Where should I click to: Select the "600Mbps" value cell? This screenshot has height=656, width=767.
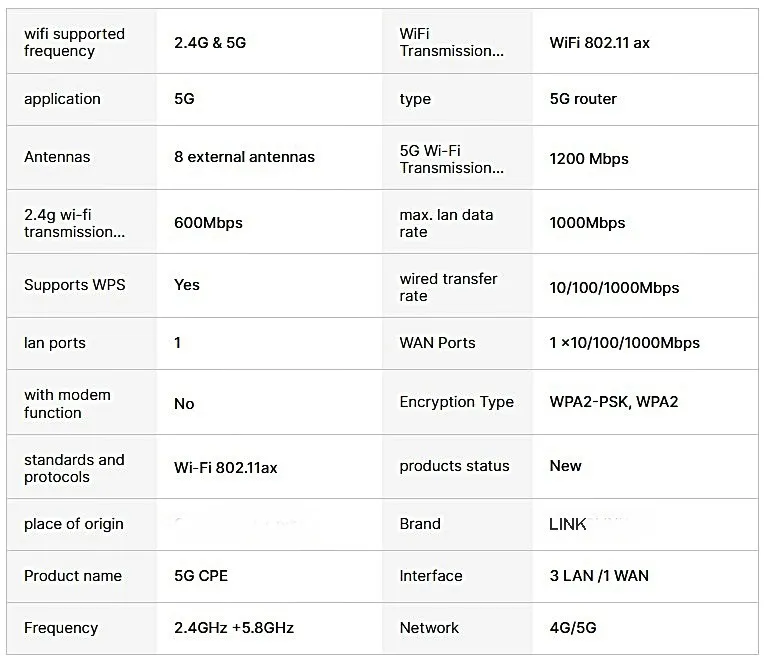(x=208, y=223)
